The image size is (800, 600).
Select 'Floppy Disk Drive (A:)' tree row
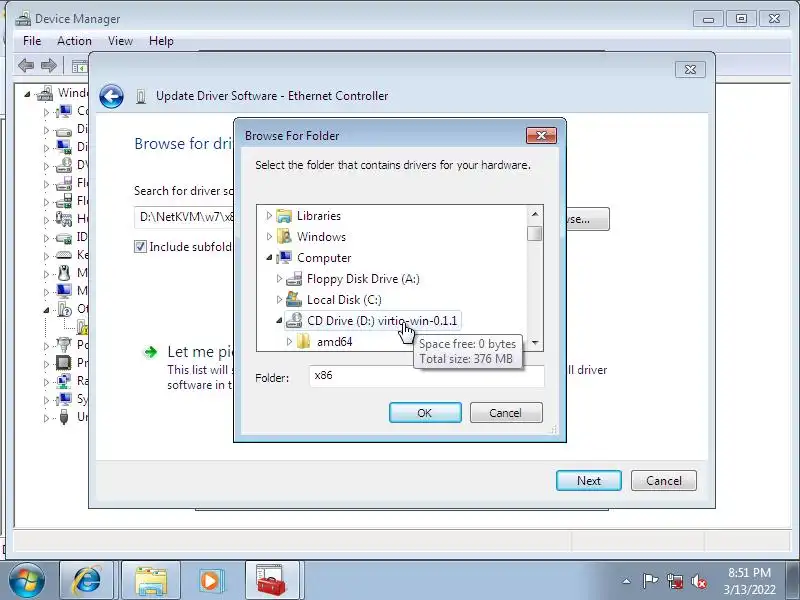pyautogui.click(x=363, y=279)
